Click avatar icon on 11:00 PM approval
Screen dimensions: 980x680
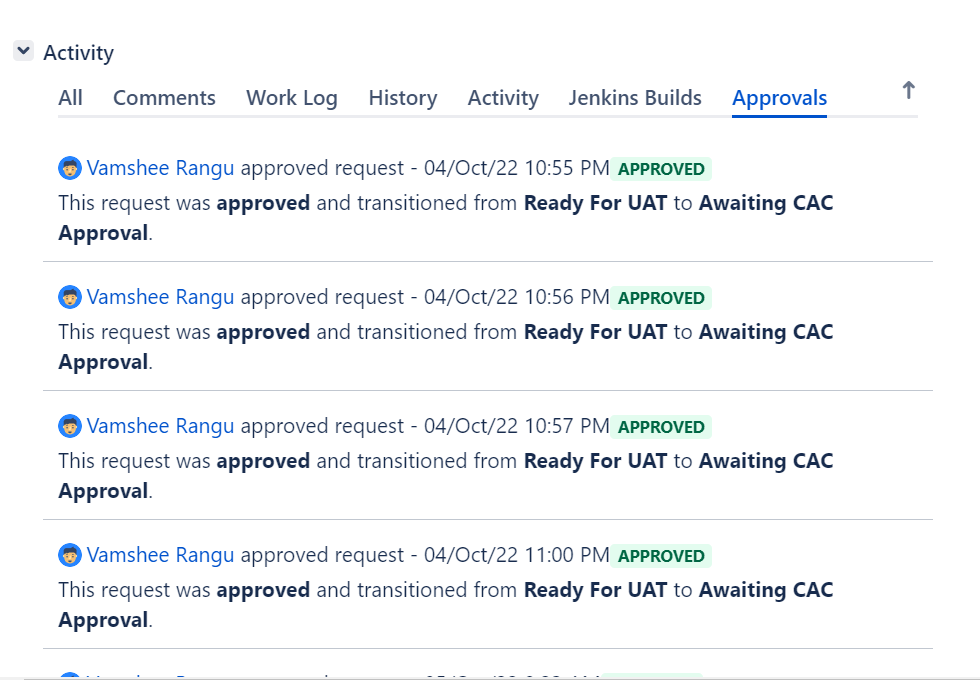(70, 555)
